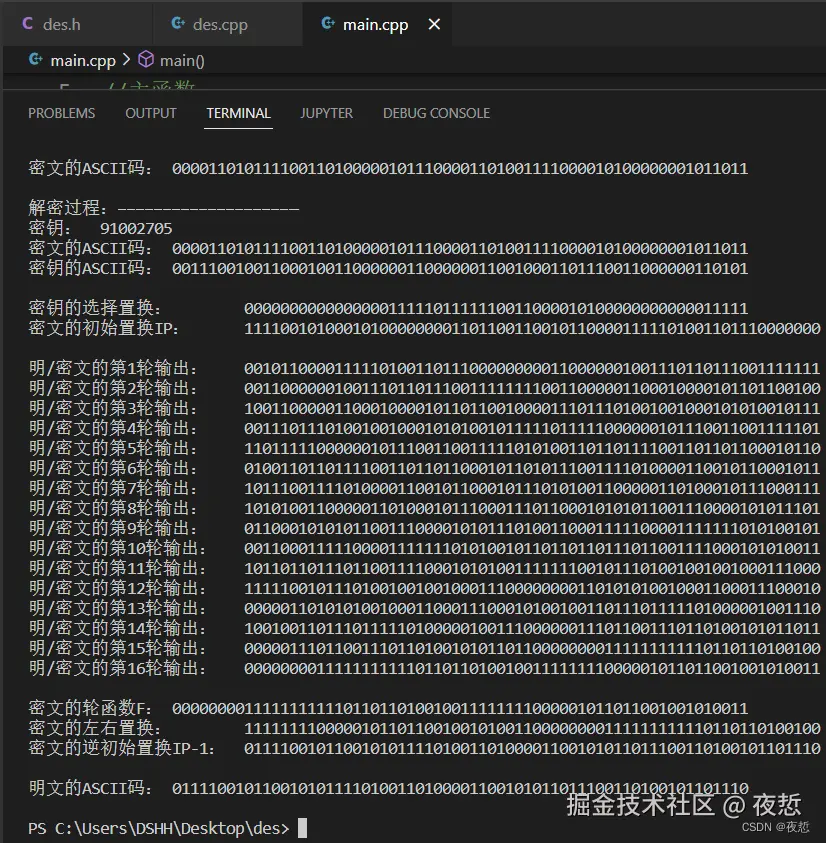Click the C file icon on des.h tab
This screenshot has height=843, width=826.
click(27, 24)
